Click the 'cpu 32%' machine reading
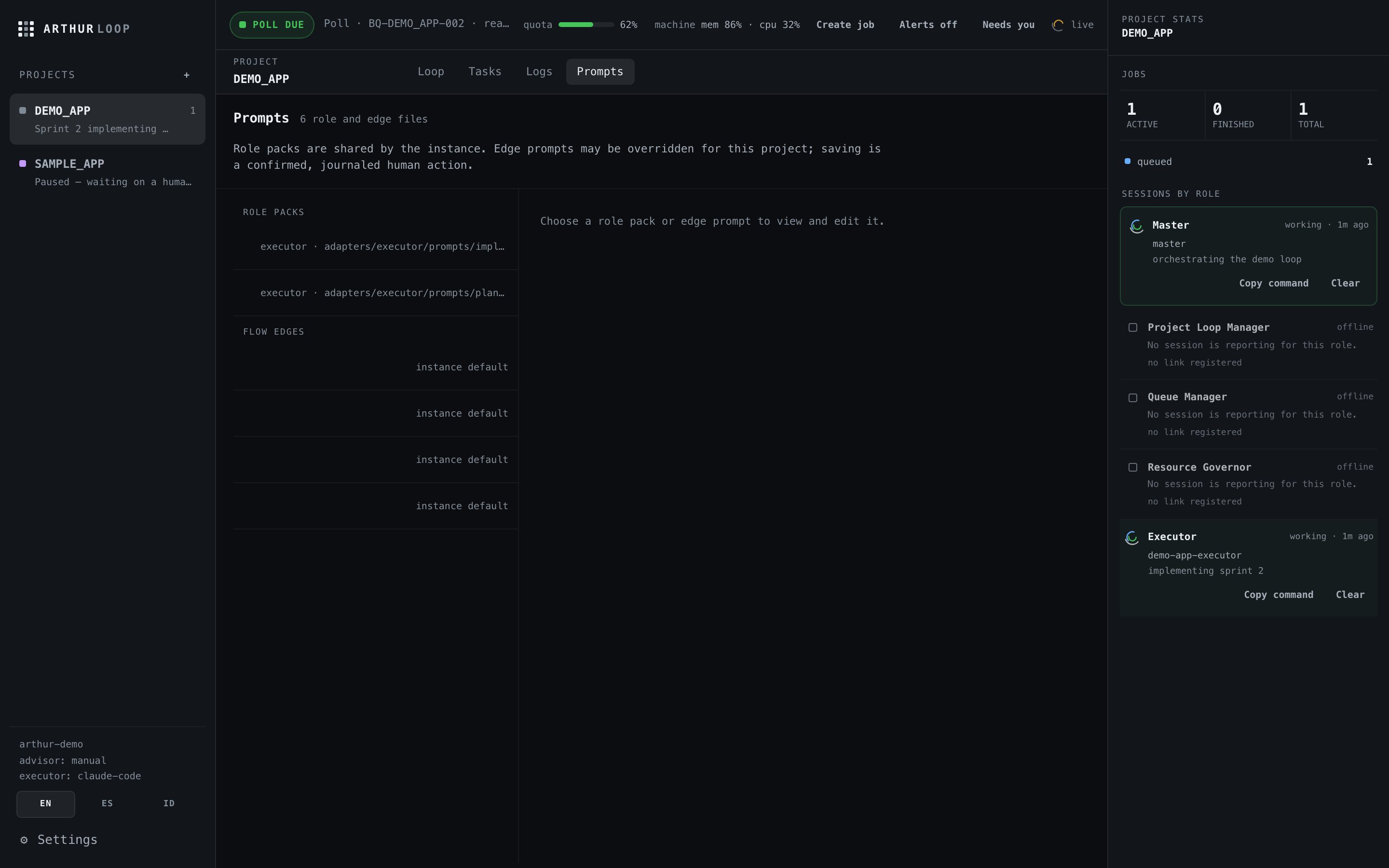 click(779, 25)
